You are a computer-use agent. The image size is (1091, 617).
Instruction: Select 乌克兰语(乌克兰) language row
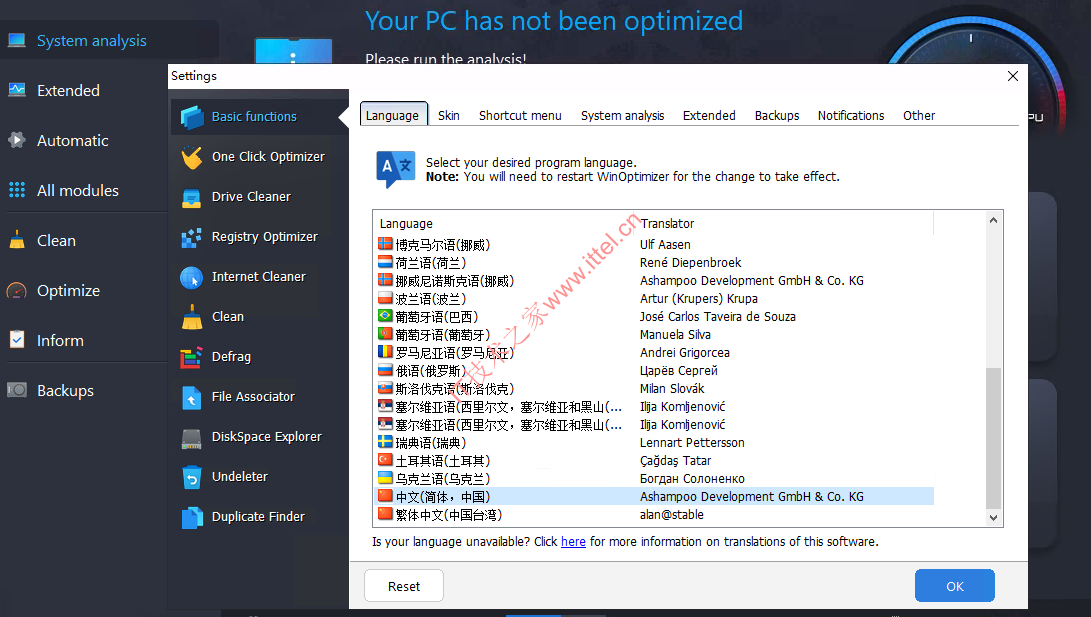click(x=654, y=478)
